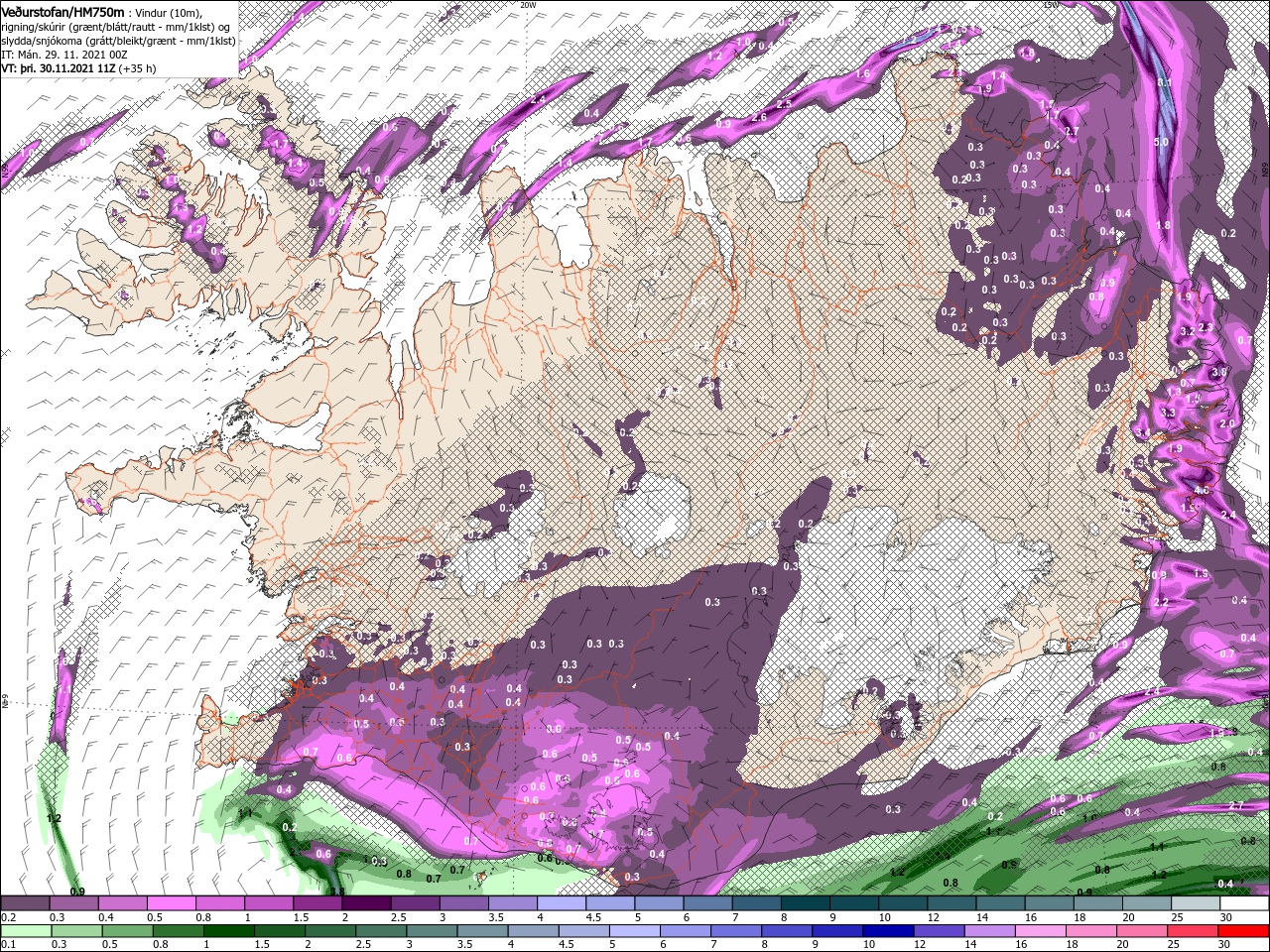Select the 'VT: þri. 30.11.2021 11Z (+35 h)' line
The width and height of the screenshot is (1270, 952).
[x=78, y=68]
